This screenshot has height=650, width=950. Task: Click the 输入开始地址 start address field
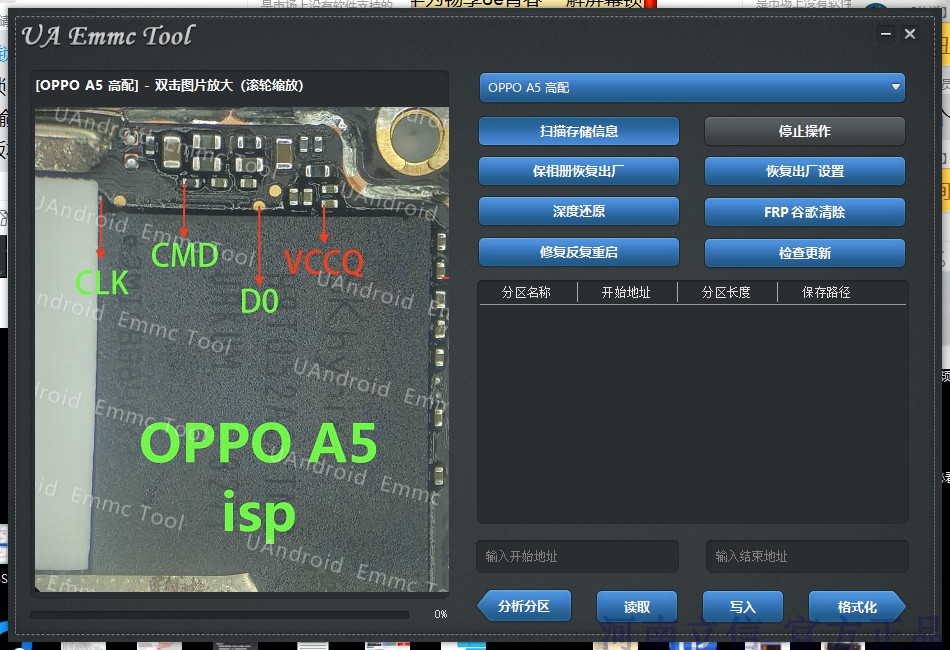pos(577,556)
